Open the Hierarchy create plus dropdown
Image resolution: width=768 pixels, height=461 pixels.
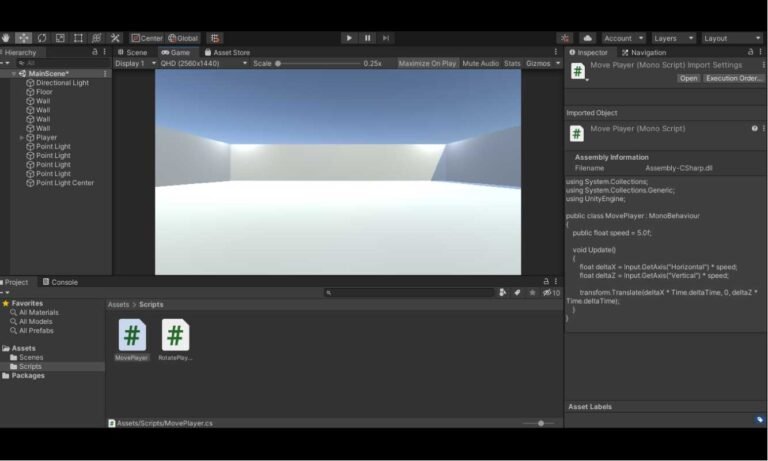point(5,63)
